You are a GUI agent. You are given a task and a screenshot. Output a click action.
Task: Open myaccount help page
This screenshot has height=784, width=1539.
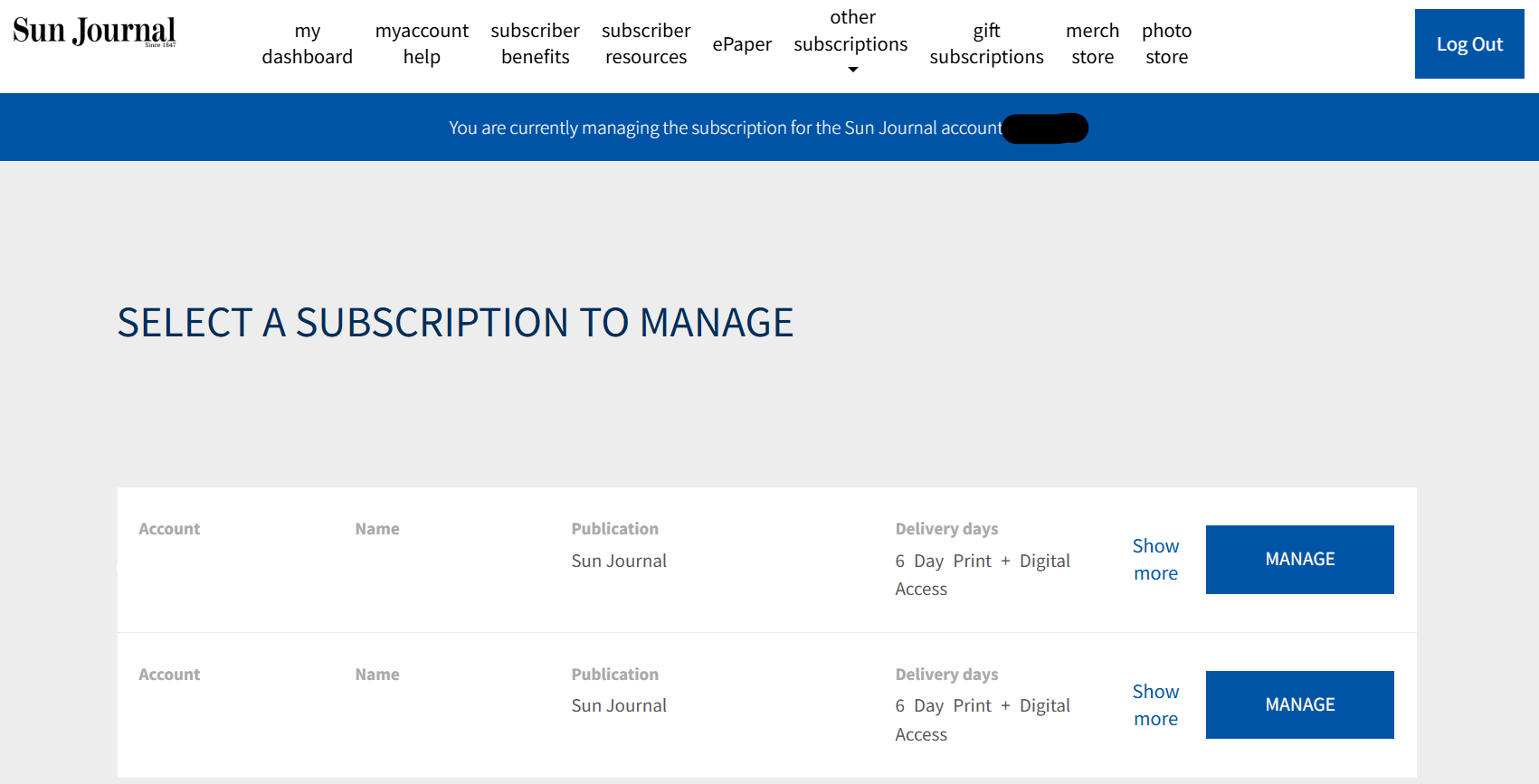coord(422,43)
